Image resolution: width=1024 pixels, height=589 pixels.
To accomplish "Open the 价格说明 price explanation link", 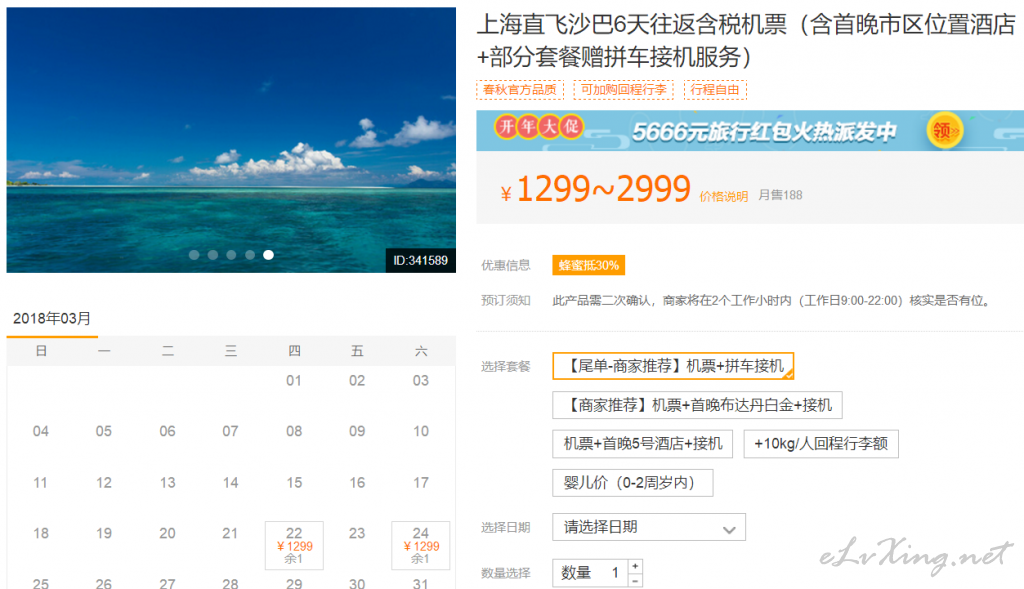I will coord(724,197).
